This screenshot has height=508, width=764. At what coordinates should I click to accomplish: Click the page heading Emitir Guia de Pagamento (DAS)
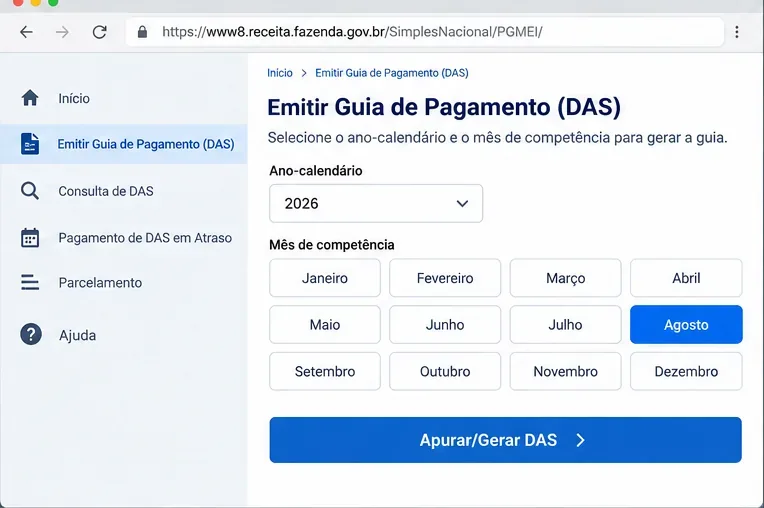coord(444,107)
